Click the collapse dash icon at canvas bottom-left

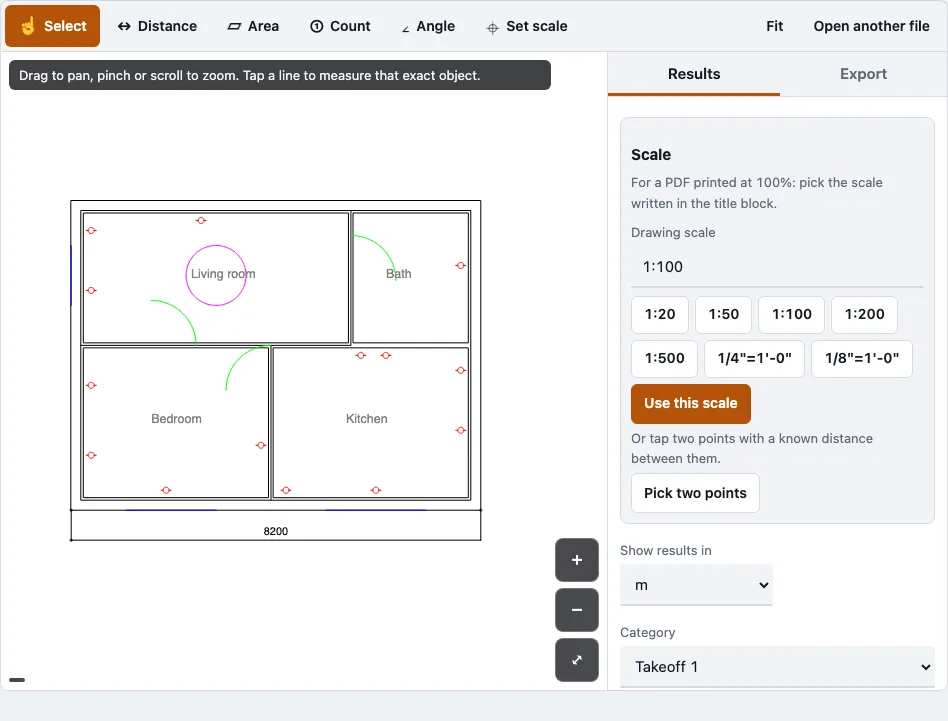tap(17, 680)
